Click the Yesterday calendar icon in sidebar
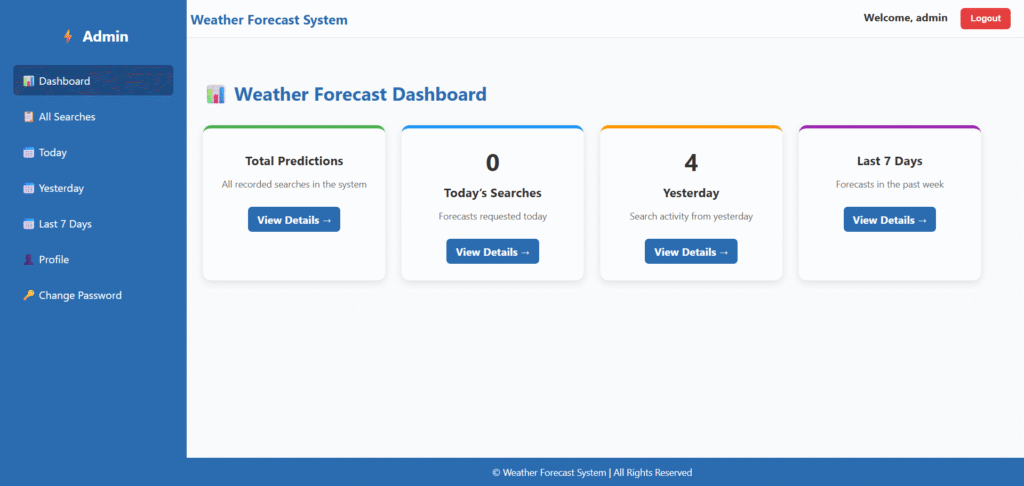This screenshot has width=1024, height=486. pos(29,188)
